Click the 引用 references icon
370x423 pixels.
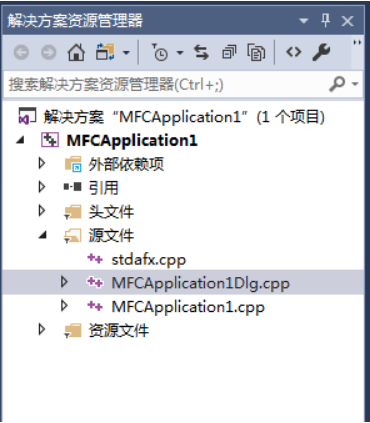73,187
